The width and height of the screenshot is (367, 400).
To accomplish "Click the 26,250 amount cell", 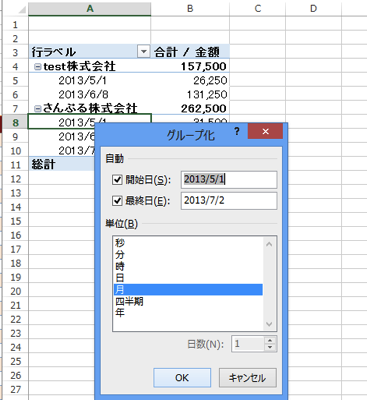I will point(190,80).
